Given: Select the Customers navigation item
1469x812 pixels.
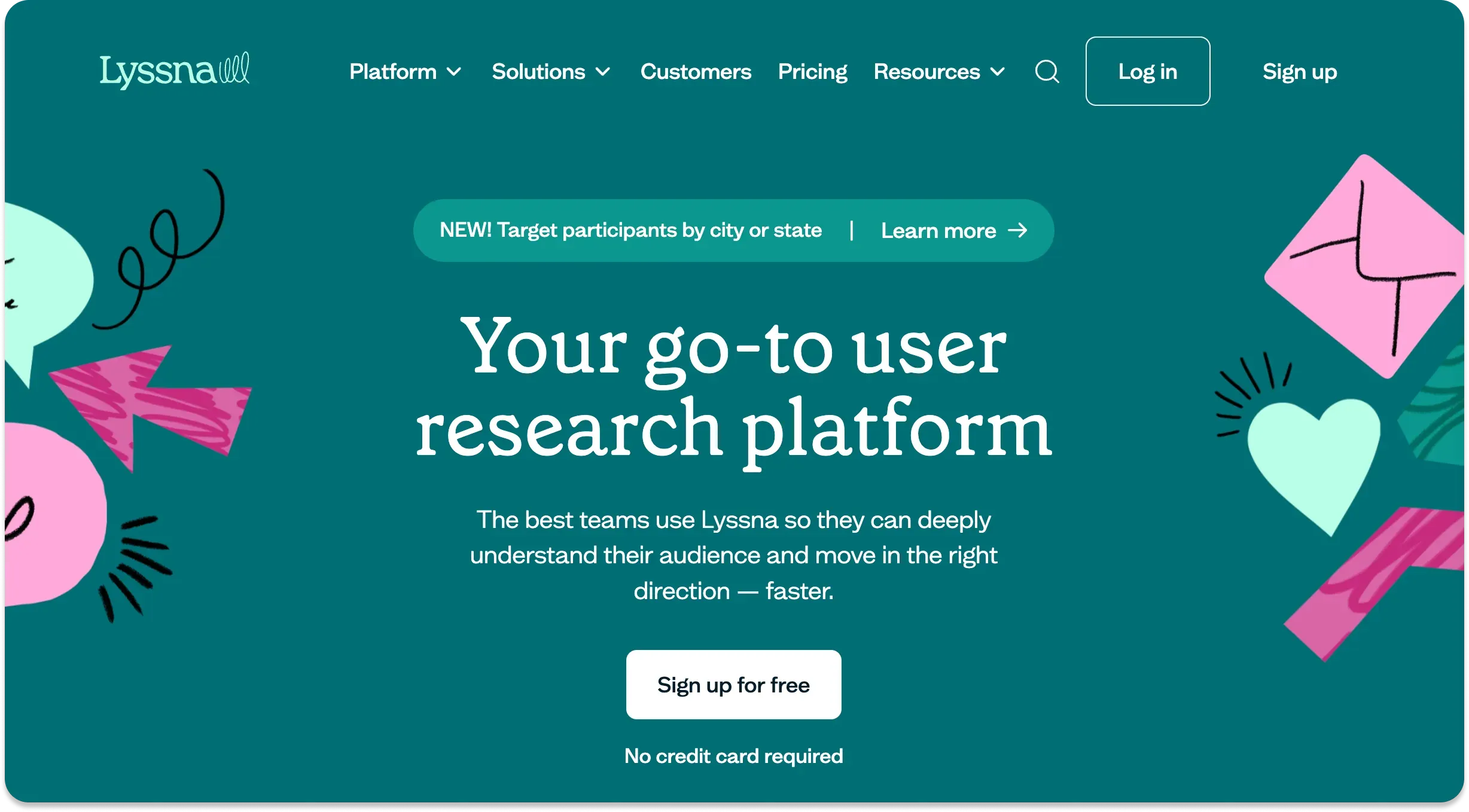Looking at the screenshot, I should click(x=696, y=72).
